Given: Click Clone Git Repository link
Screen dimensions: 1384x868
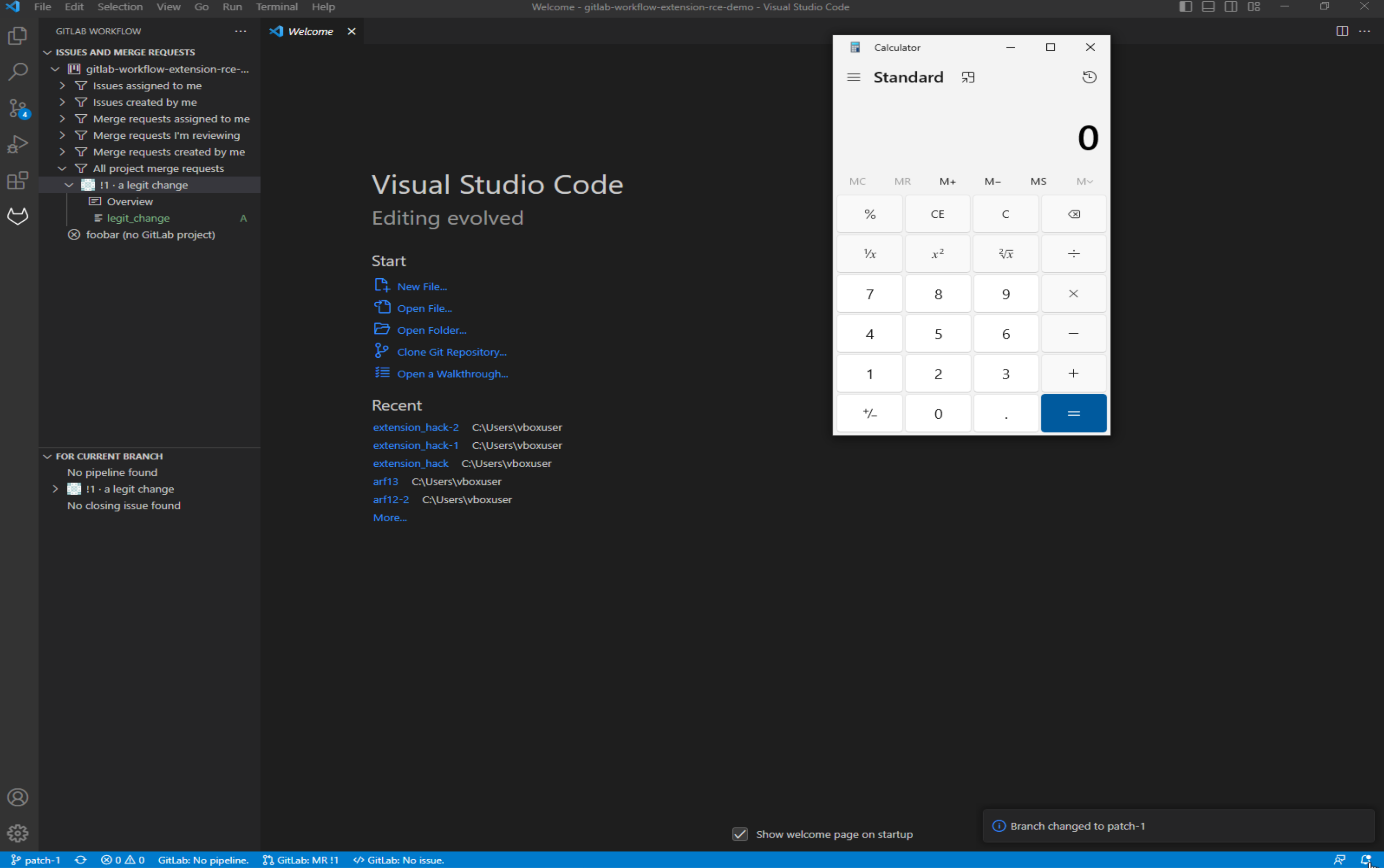Looking at the screenshot, I should [x=452, y=352].
